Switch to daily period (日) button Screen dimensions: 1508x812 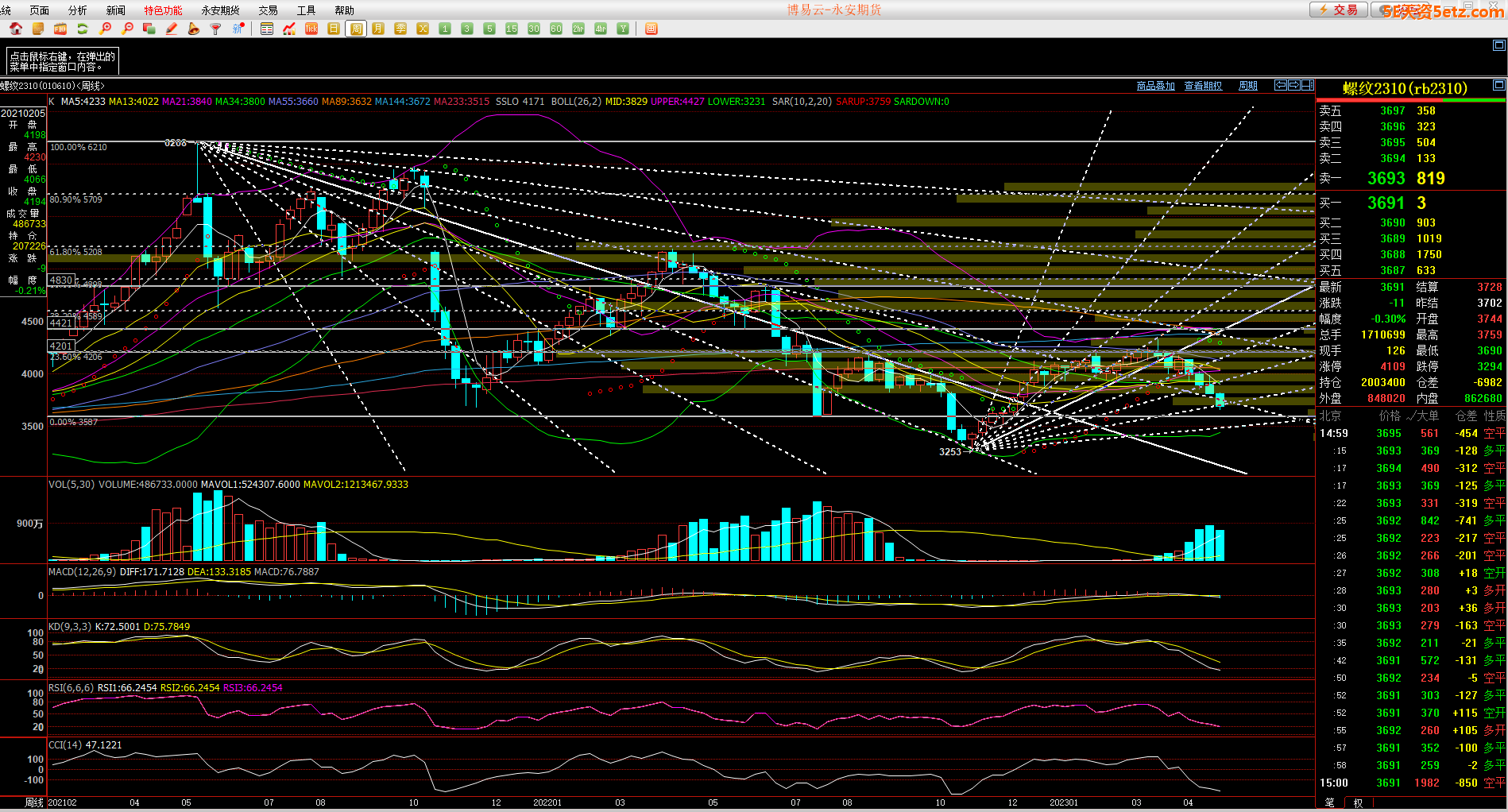coord(334,29)
